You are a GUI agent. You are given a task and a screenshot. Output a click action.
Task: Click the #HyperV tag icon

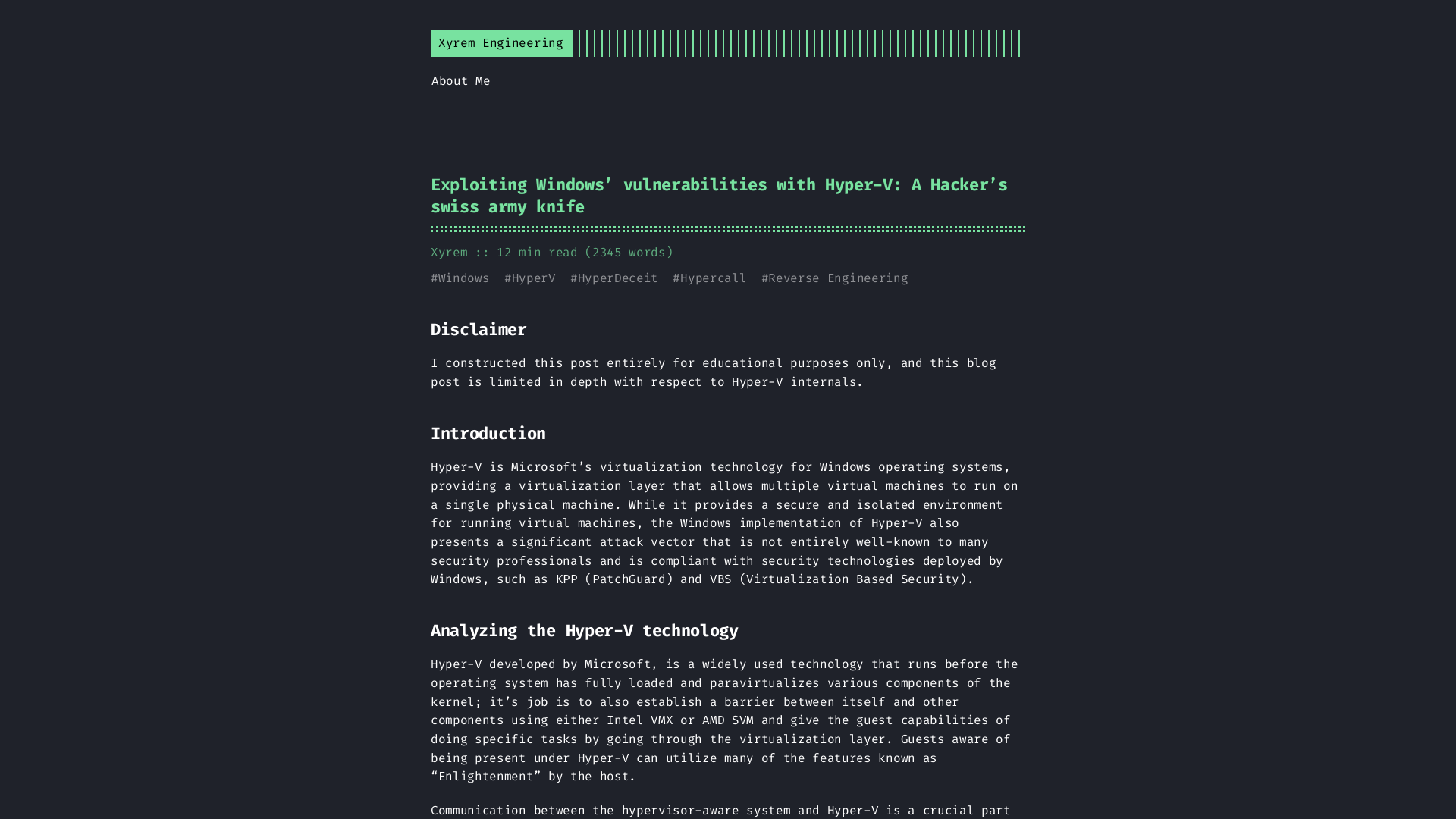coord(530,278)
